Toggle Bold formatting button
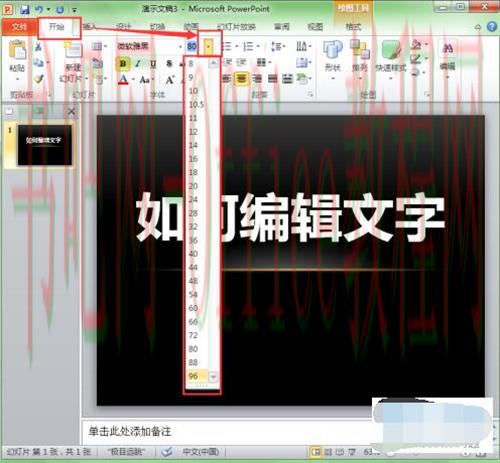The image size is (500, 463). pos(123,63)
